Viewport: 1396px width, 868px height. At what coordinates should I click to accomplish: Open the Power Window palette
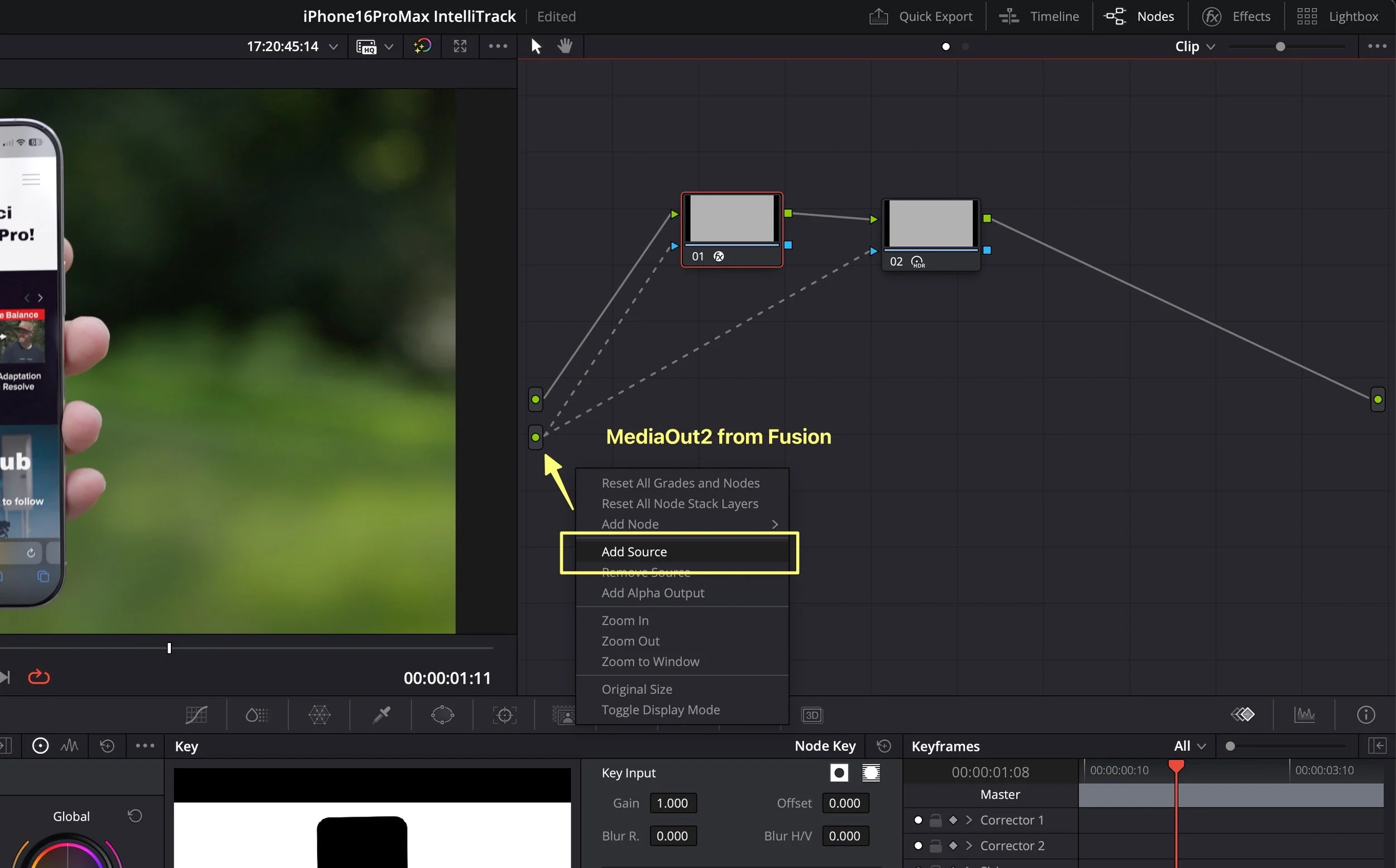pos(442,714)
